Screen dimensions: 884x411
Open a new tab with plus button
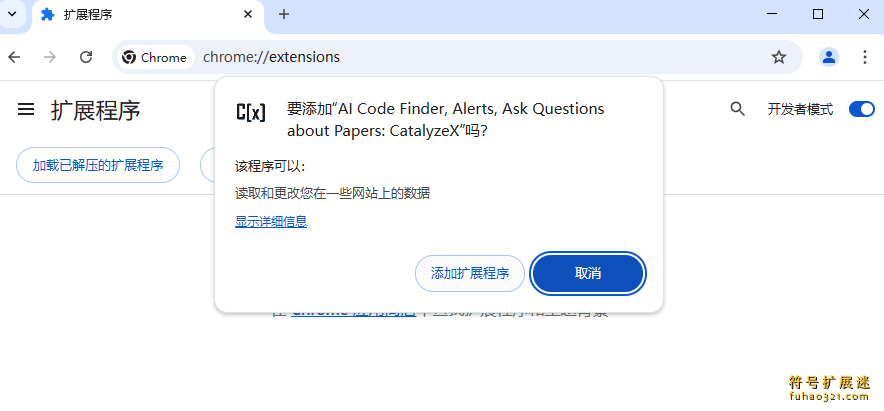pos(284,15)
